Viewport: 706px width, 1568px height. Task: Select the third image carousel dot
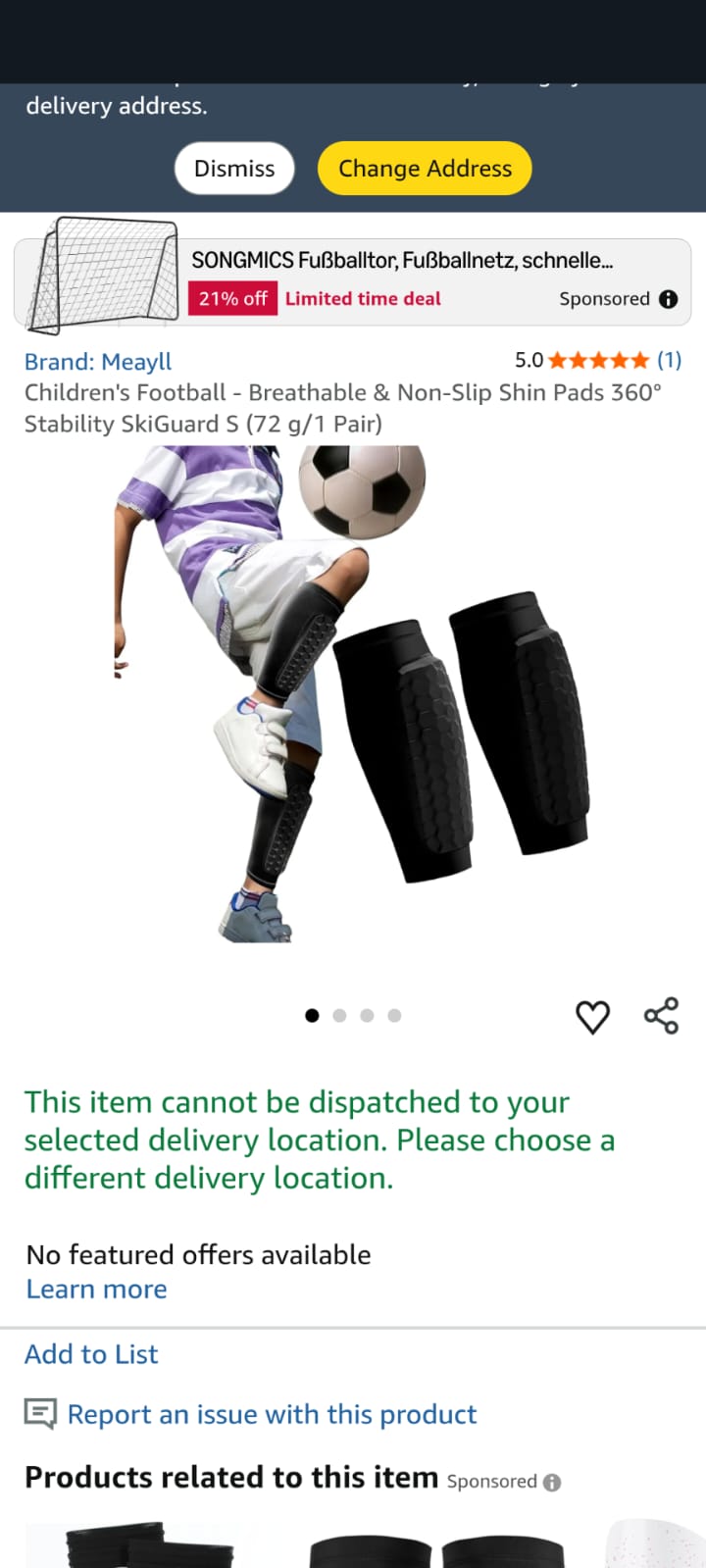(x=367, y=1016)
